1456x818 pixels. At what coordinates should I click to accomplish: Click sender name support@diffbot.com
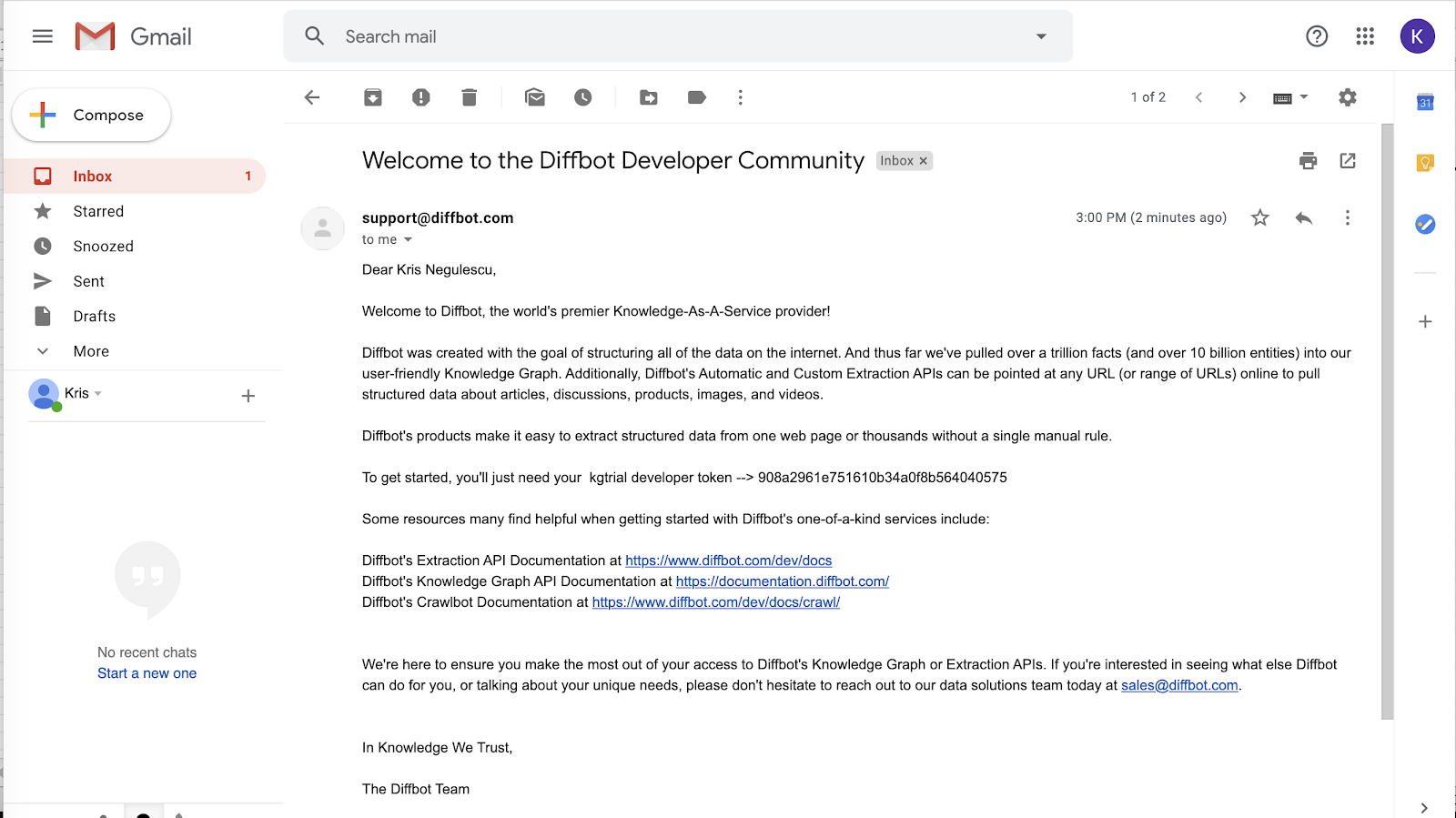click(438, 217)
